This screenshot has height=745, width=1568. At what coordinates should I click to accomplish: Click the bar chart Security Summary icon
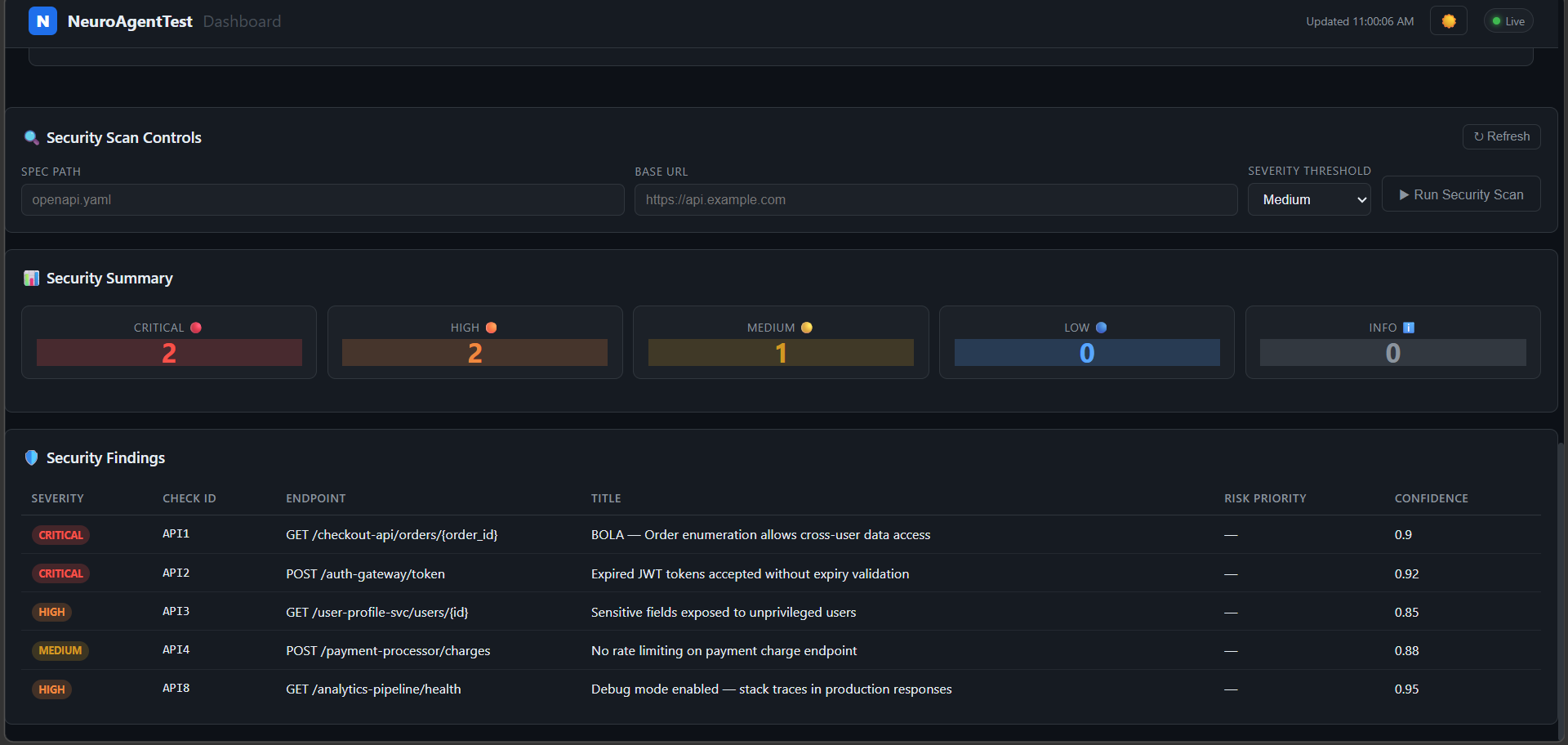(x=31, y=278)
